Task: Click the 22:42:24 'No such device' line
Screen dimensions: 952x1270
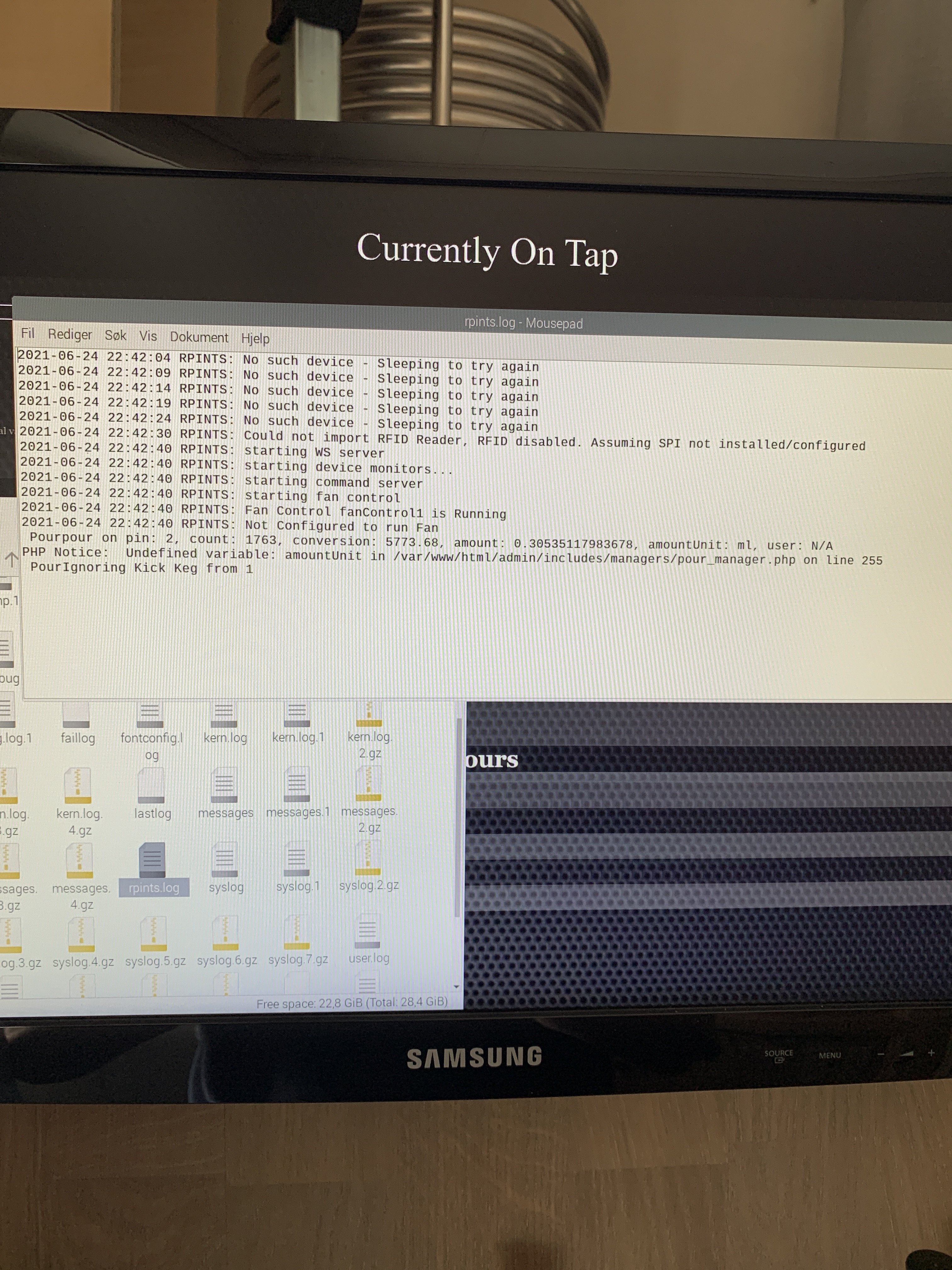Action: coord(279,421)
